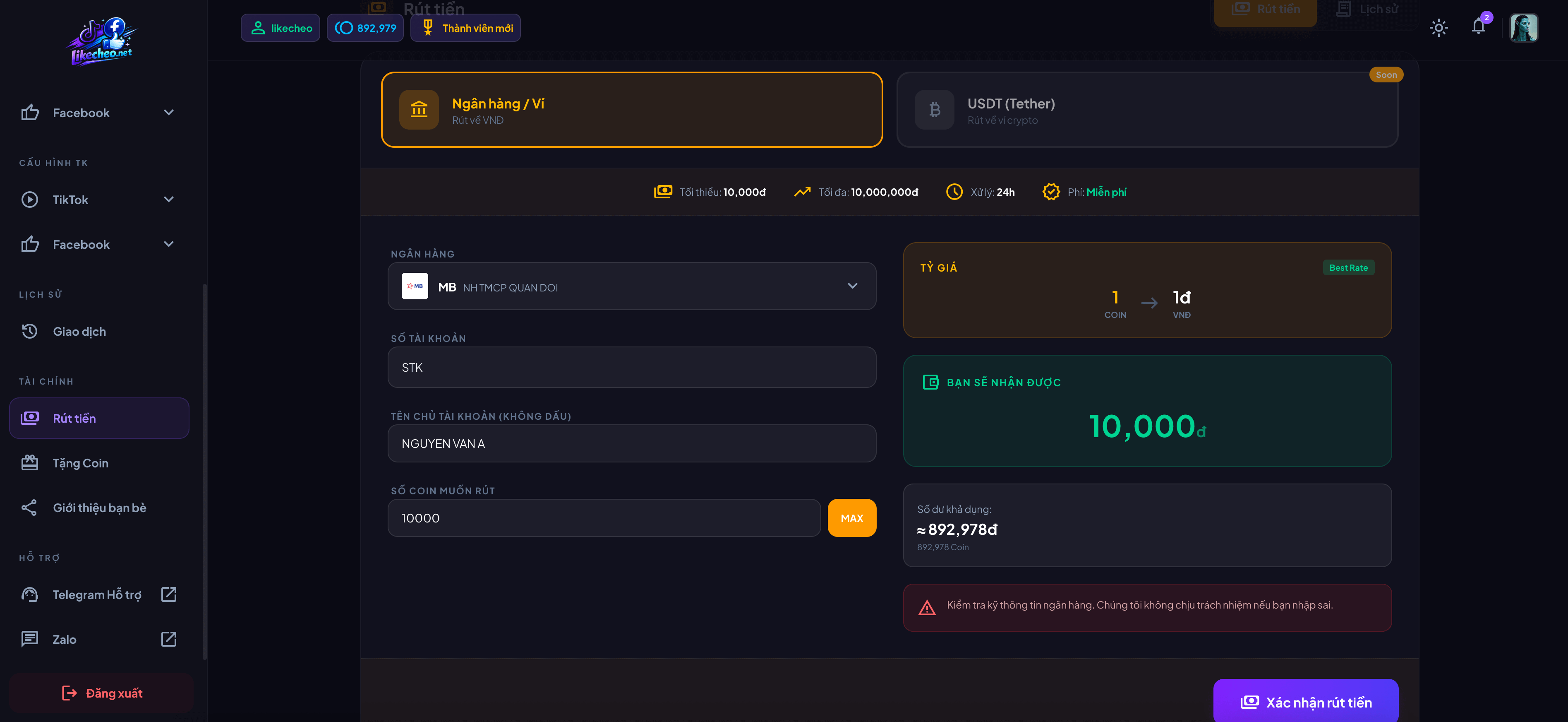Click the Giao dịch history clock icon

pyautogui.click(x=30, y=332)
